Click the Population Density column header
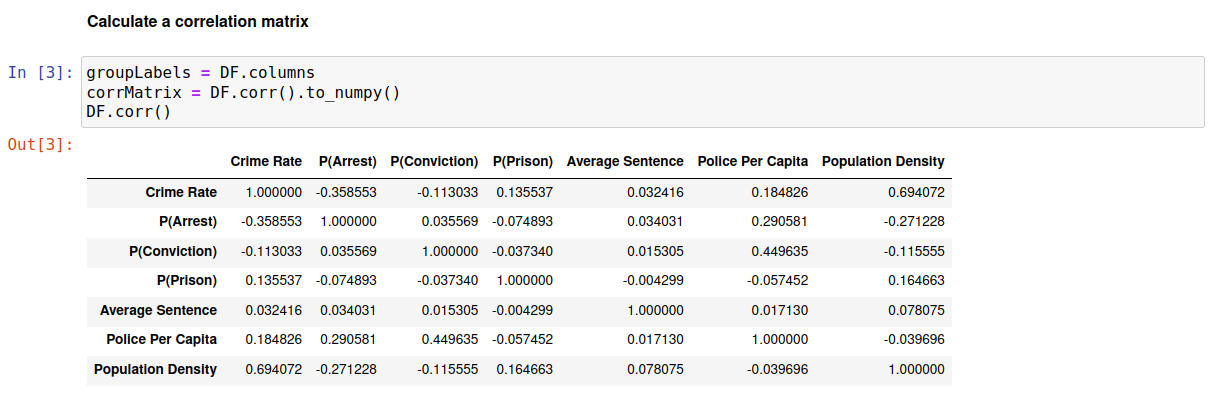Viewport: 1216px width, 398px height. pyautogui.click(x=883, y=161)
